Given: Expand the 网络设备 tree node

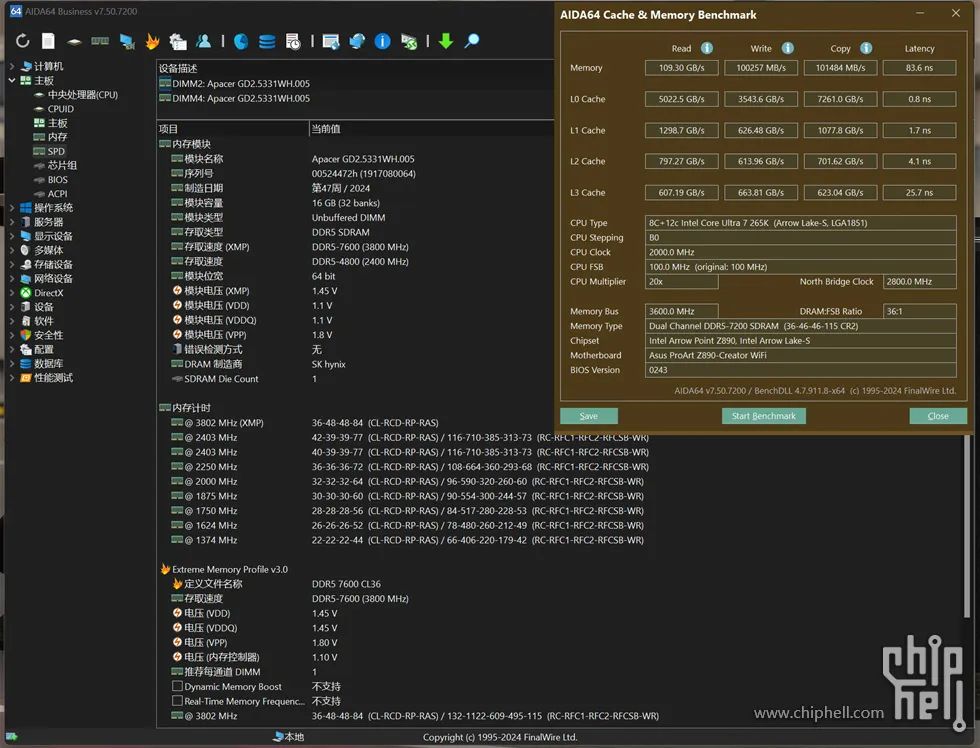Looking at the screenshot, I should coord(12,278).
